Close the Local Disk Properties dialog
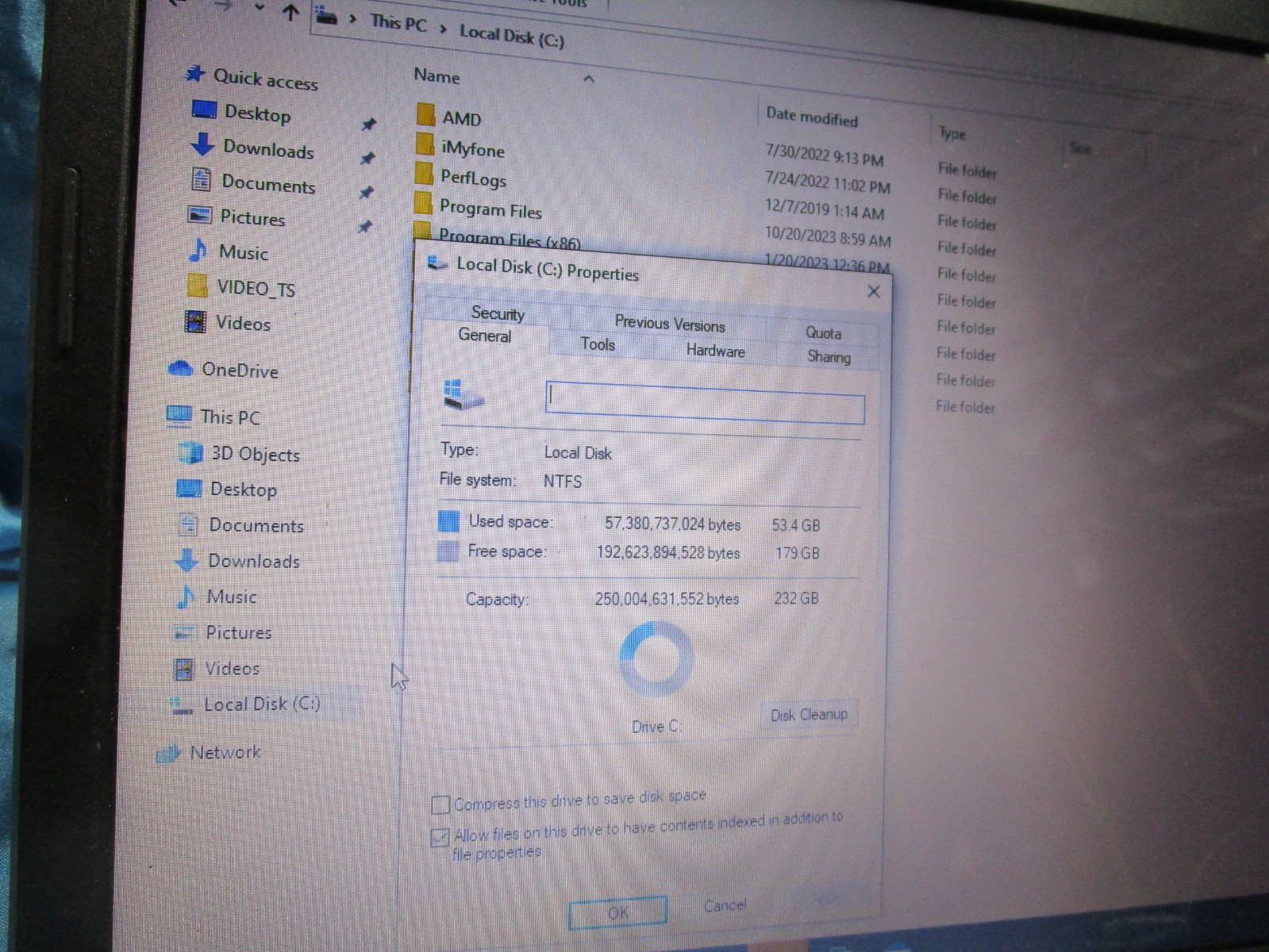 click(x=874, y=291)
